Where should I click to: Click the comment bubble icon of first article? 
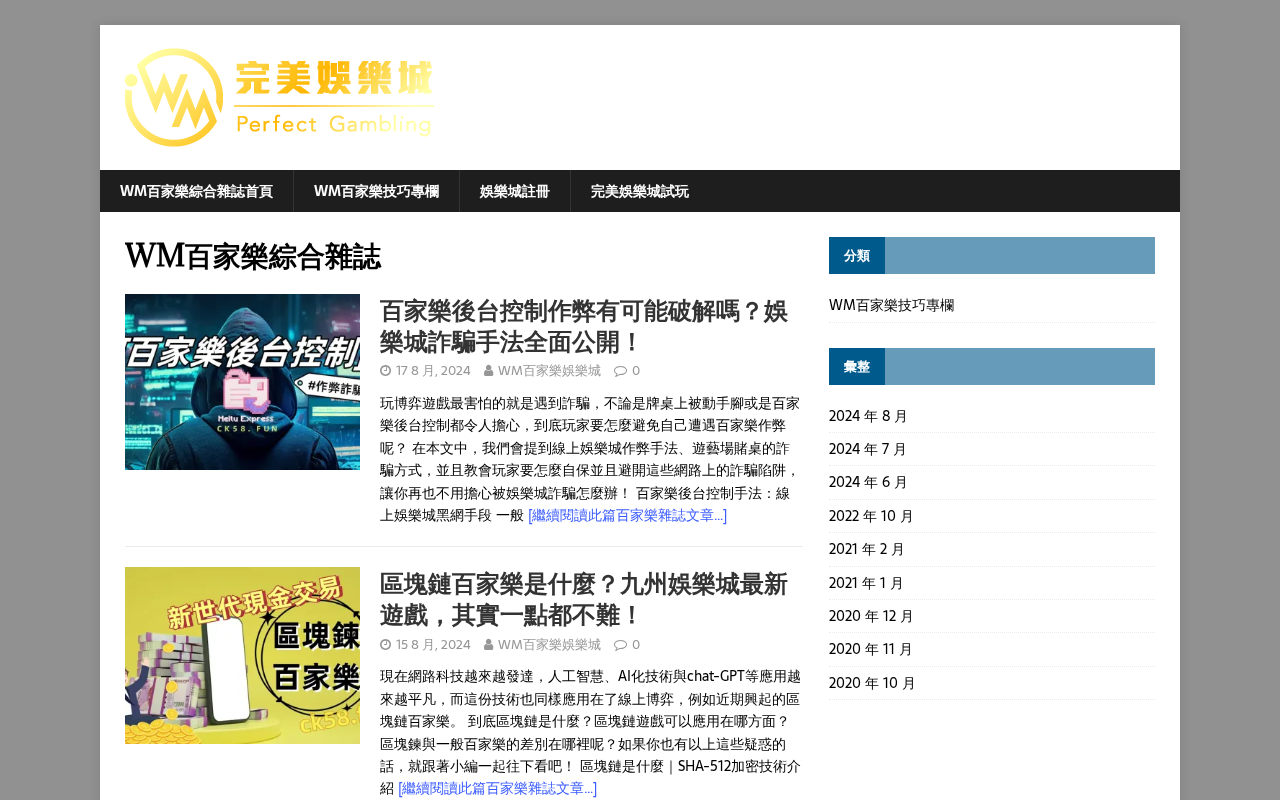point(620,371)
